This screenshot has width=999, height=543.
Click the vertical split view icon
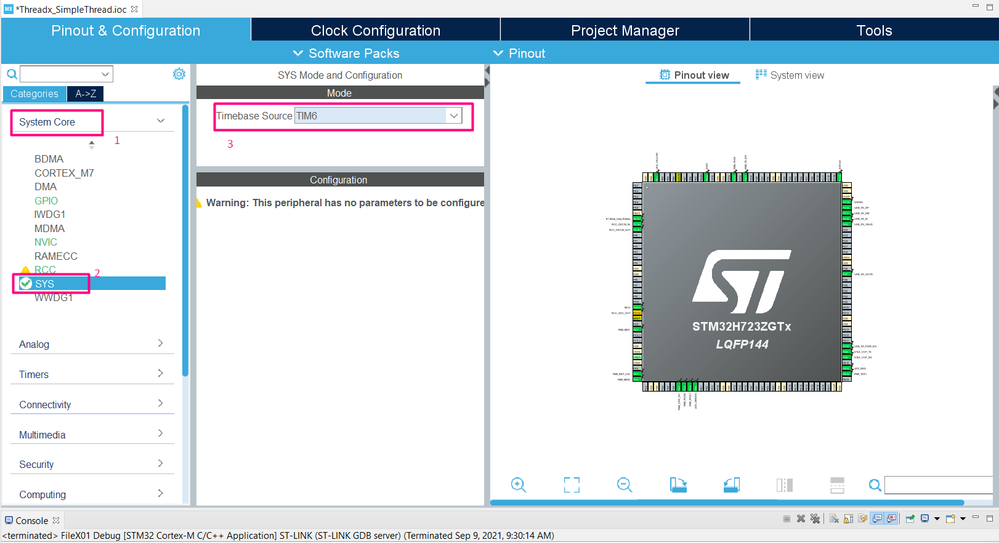[784, 485]
